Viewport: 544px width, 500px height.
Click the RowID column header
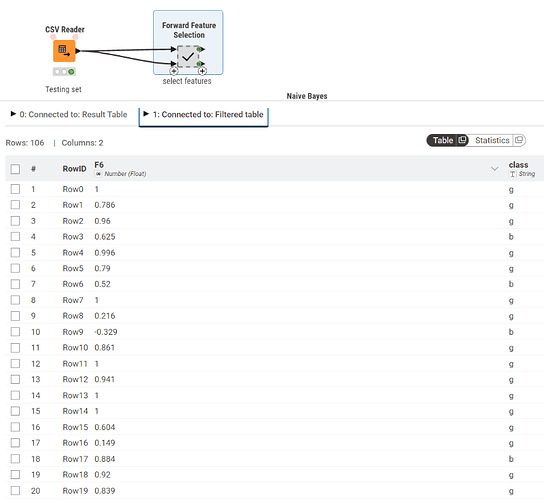tap(74, 169)
